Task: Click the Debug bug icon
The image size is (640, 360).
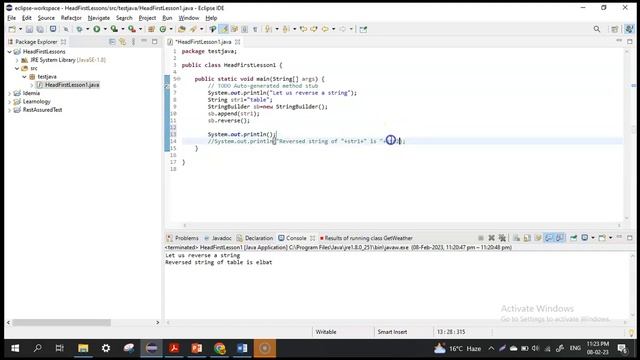Action: coord(80,29)
